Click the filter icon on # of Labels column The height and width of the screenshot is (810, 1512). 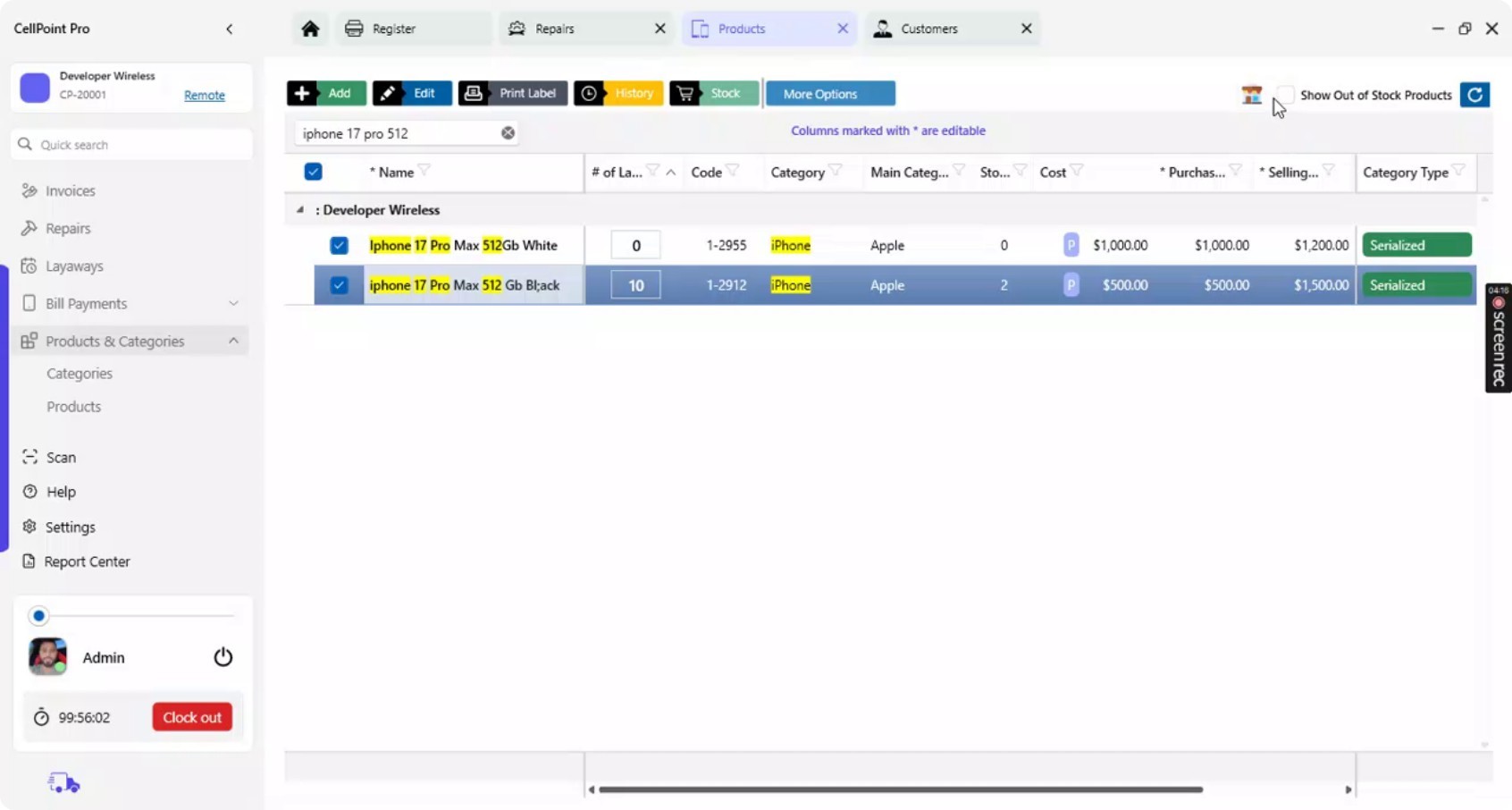[653, 170]
